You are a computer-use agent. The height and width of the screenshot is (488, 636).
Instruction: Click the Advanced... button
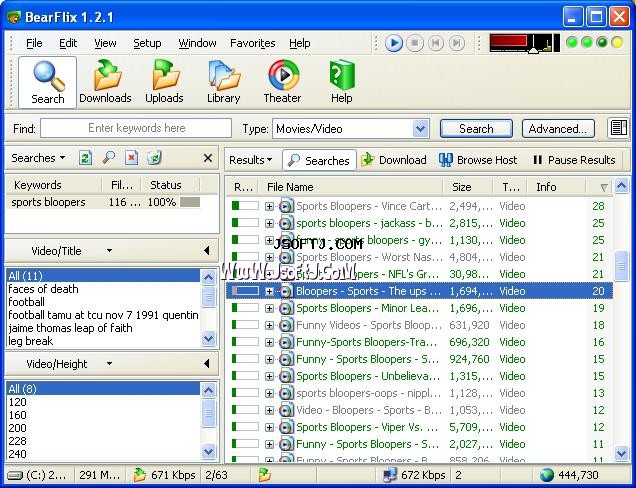tap(558, 129)
